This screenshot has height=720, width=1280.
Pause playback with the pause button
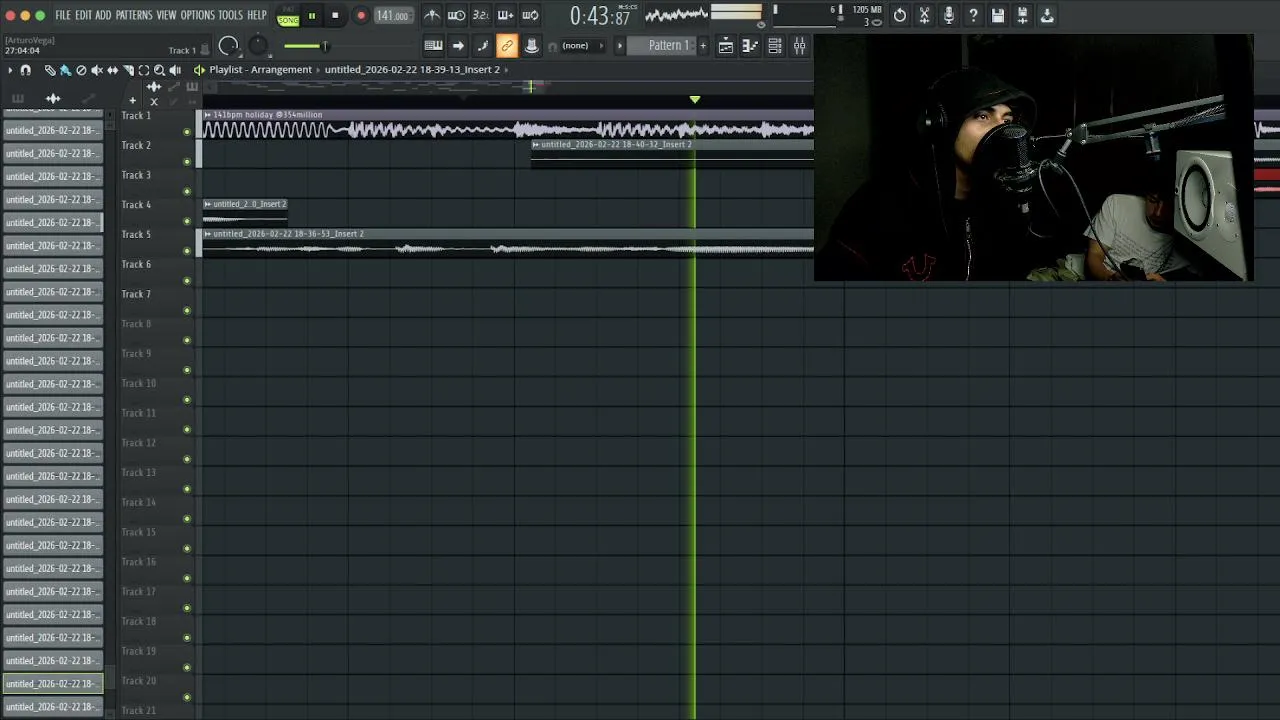(312, 16)
